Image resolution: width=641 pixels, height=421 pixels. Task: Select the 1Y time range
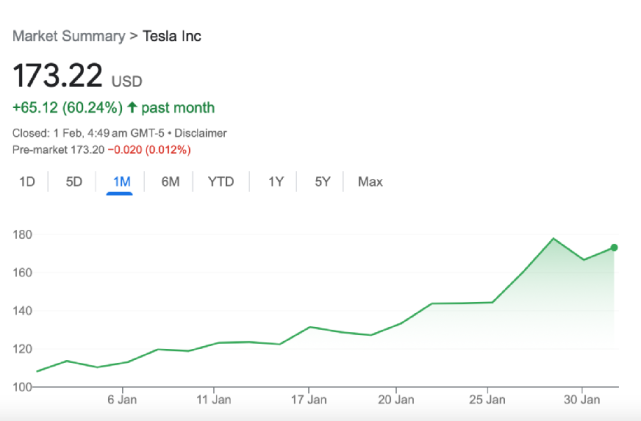tap(276, 181)
